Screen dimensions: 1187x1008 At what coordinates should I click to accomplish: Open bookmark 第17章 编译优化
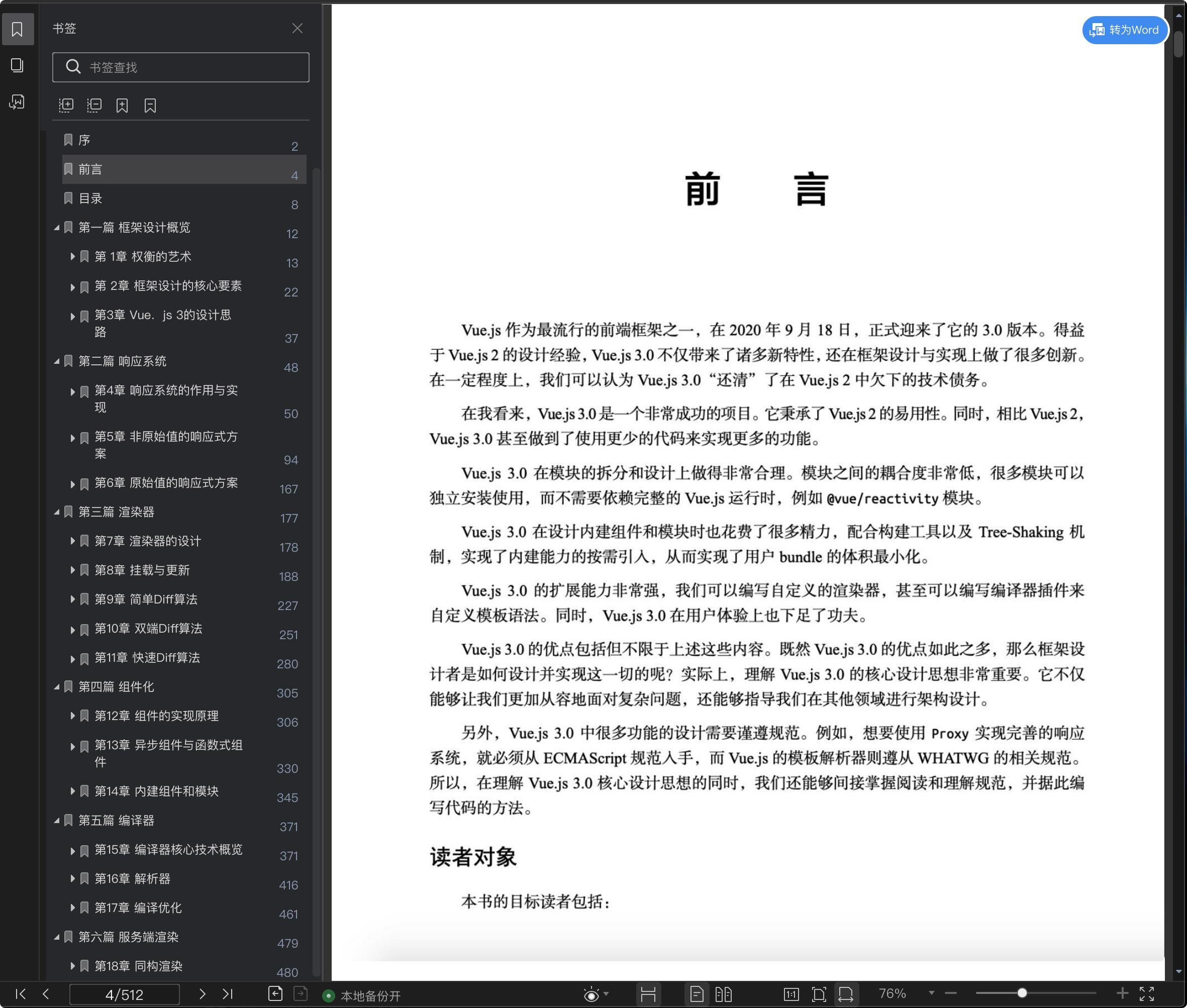click(138, 908)
